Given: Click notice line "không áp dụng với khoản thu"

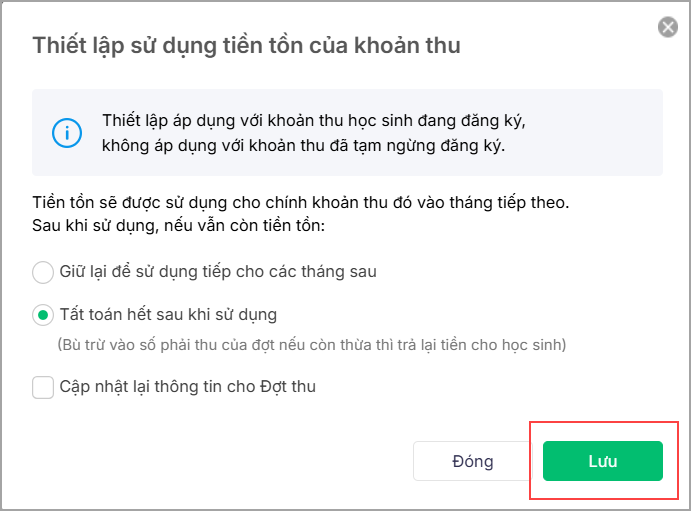Looking at the screenshot, I should (x=303, y=145).
